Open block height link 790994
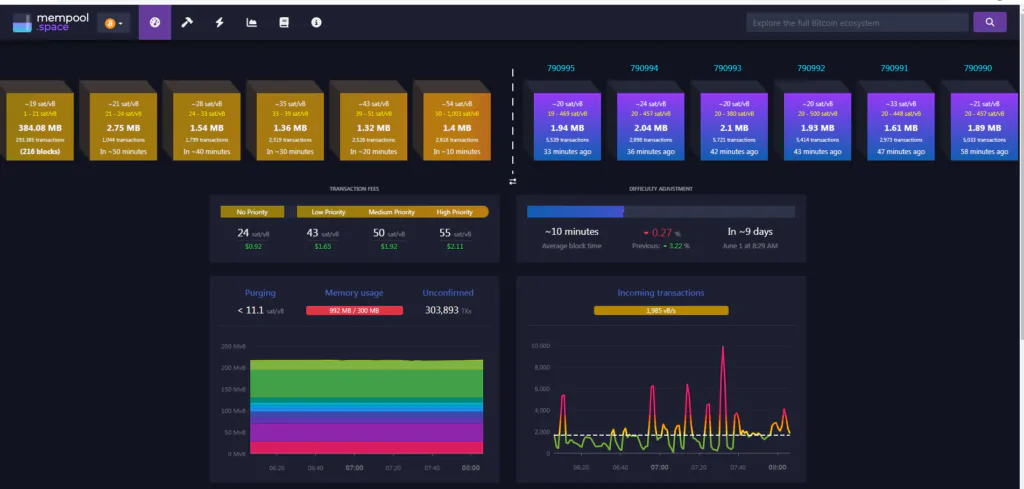Viewport: 1024px width, 489px height. (644, 68)
